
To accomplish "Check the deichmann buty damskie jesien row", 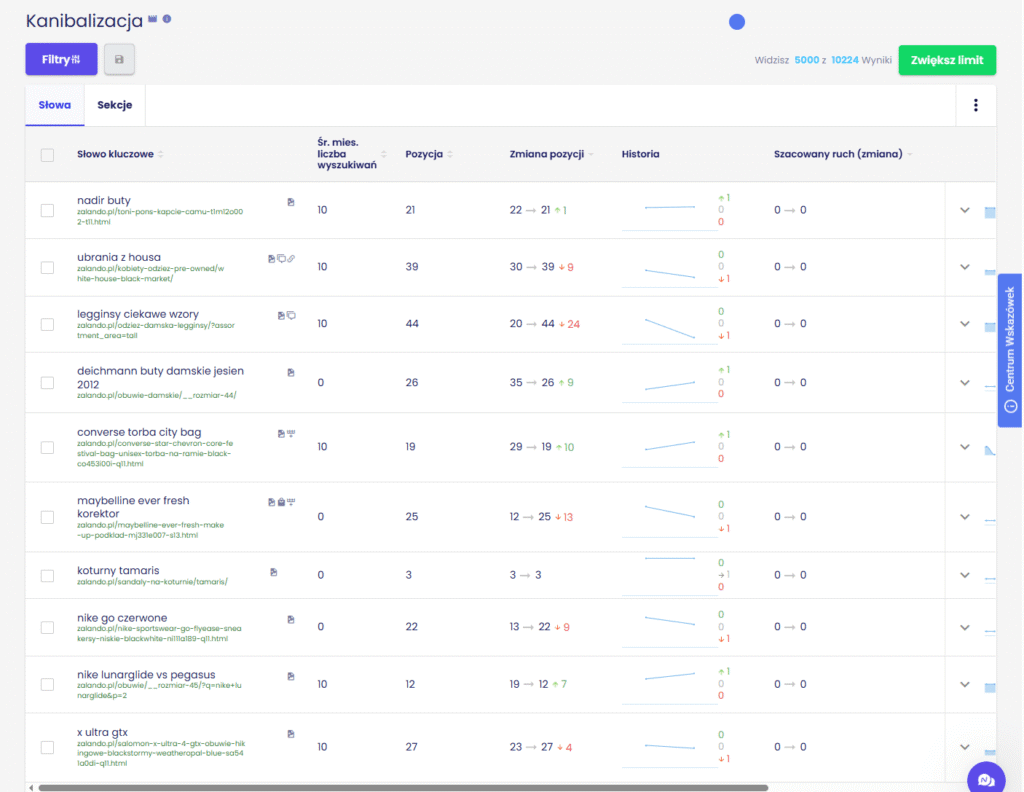I will (47, 383).
